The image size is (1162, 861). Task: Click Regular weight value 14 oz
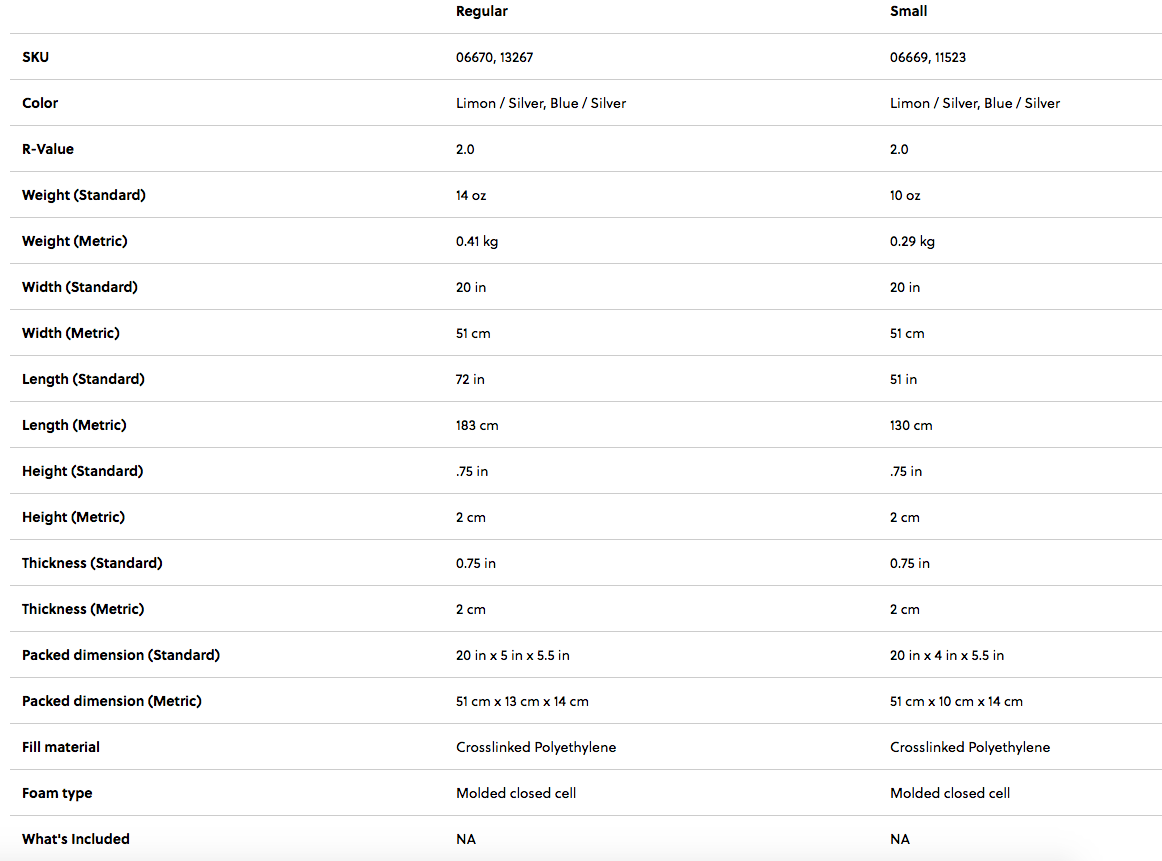pyautogui.click(x=470, y=195)
